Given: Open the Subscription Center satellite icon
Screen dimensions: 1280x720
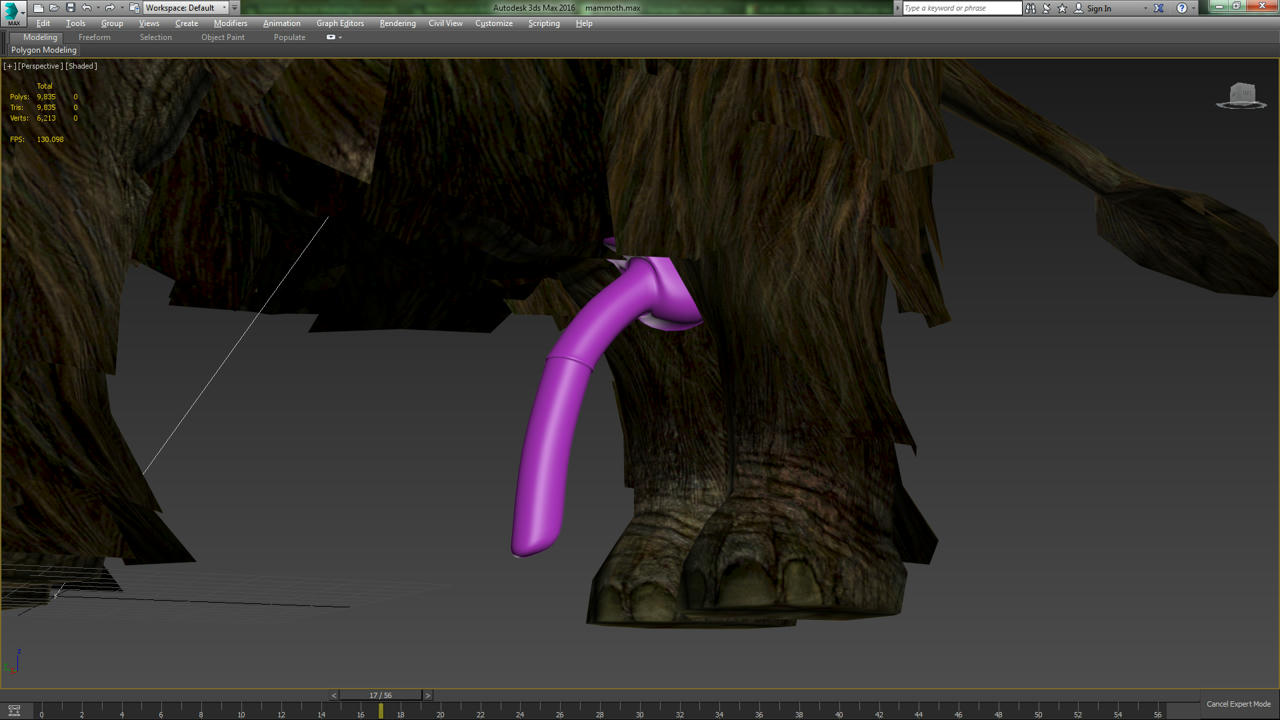Looking at the screenshot, I should (x=1046, y=8).
